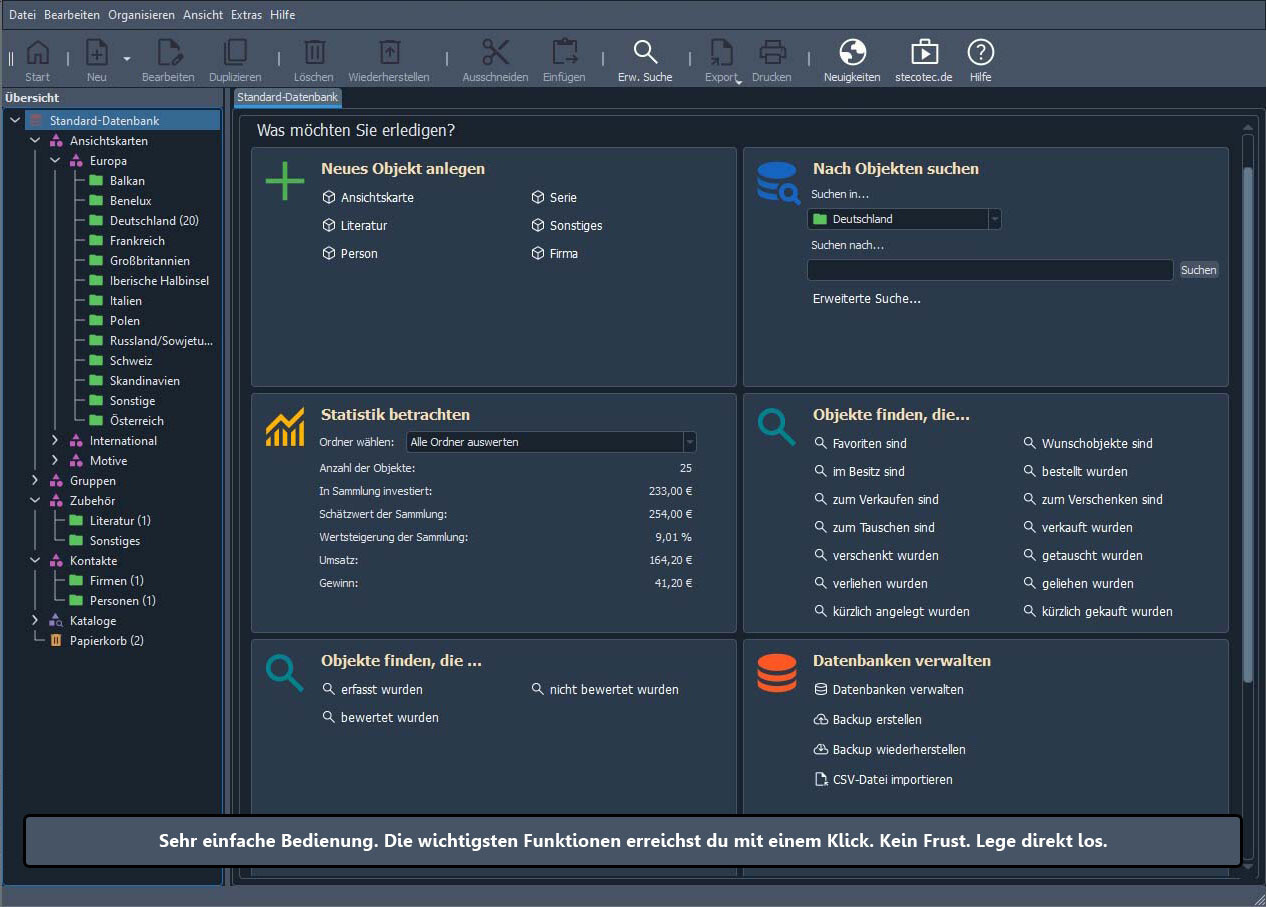Screen dimensions: 1266x907
Task: Collapse the Ansichtskarten tree node
Action: tap(35, 141)
